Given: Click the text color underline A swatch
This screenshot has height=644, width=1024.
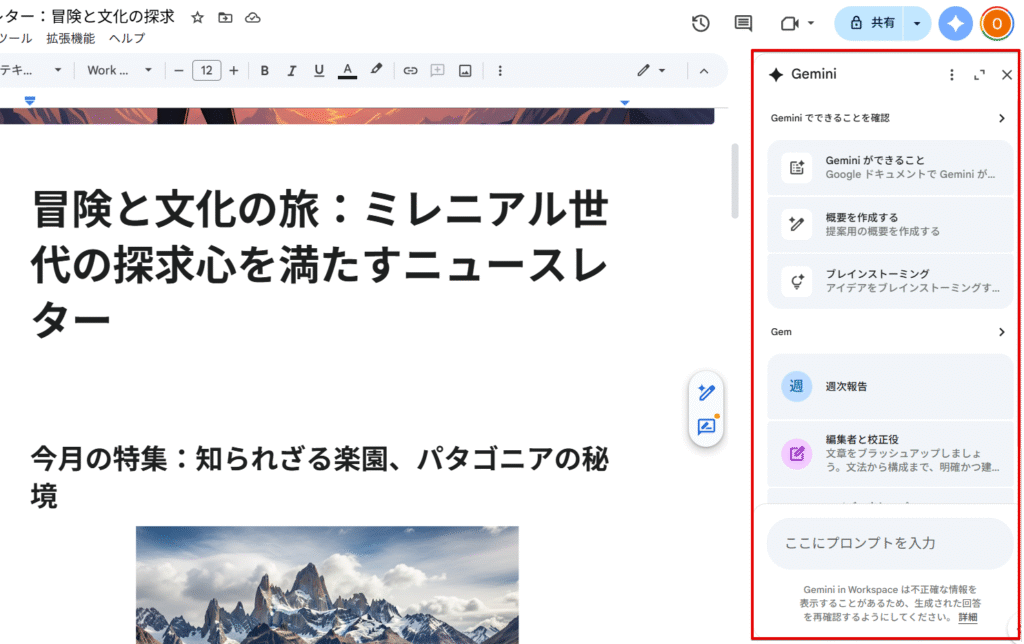Looking at the screenshot, I should 347,71.
